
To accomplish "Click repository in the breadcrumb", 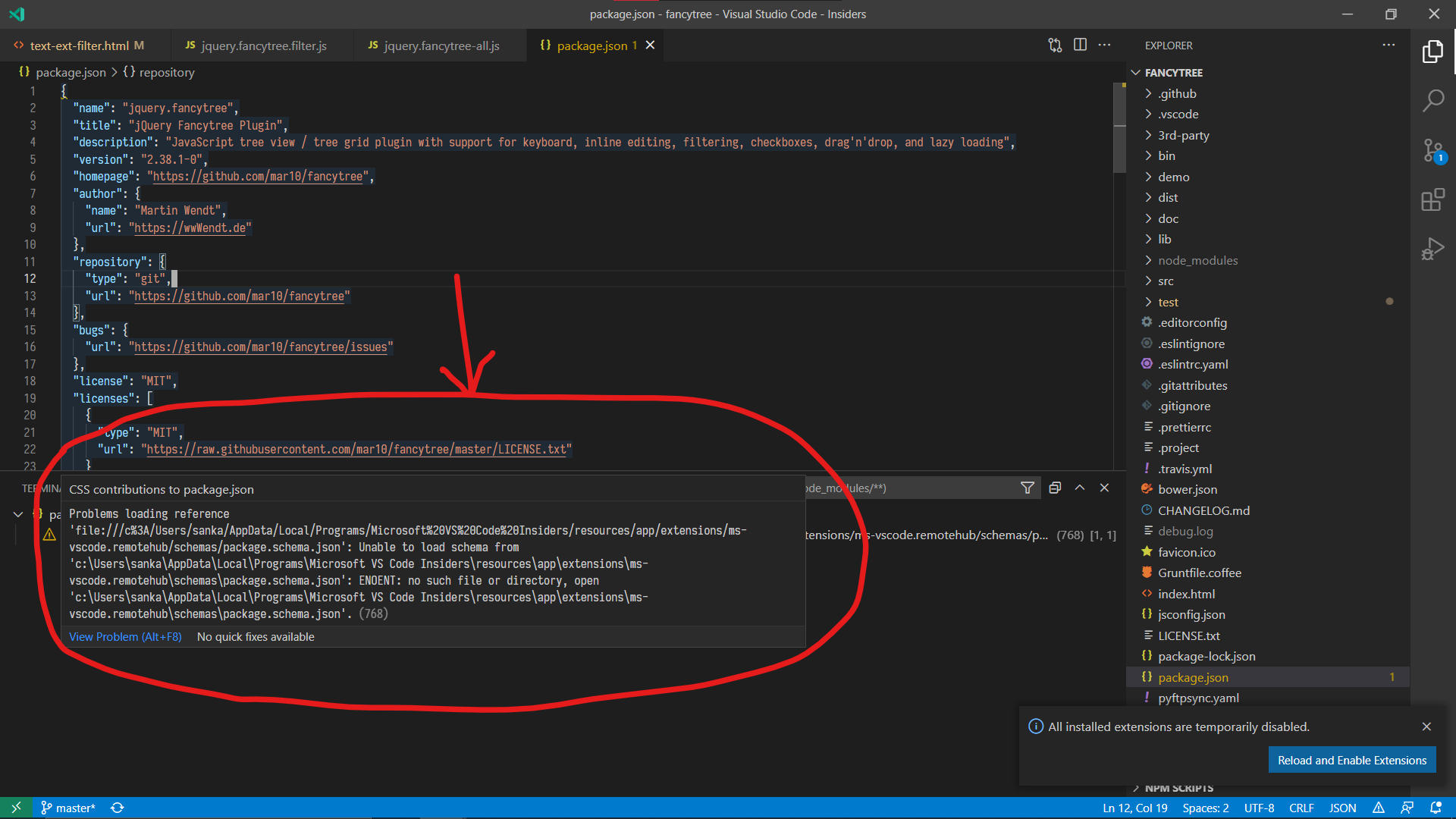I will [x=167, y=72].
